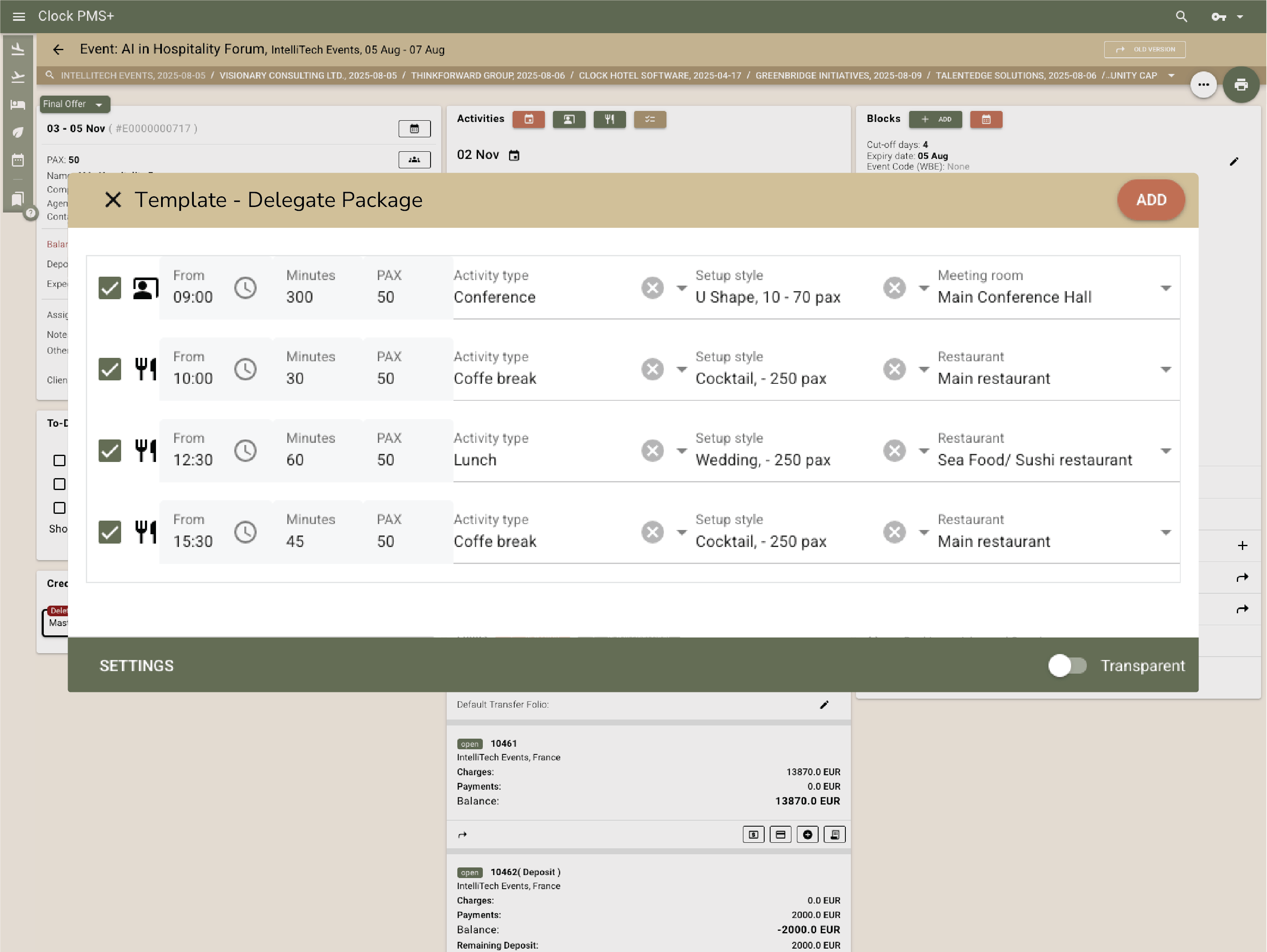
Task: Click the floating print icon
Action: (x=1242, y=84)
